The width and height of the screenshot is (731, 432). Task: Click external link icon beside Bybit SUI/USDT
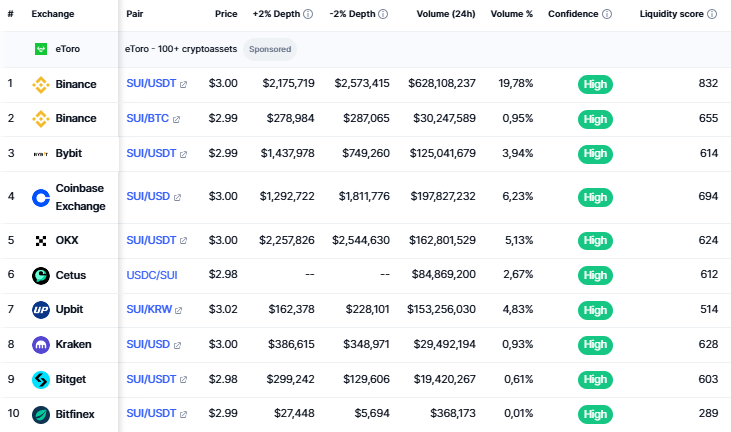tap(183, 154)
